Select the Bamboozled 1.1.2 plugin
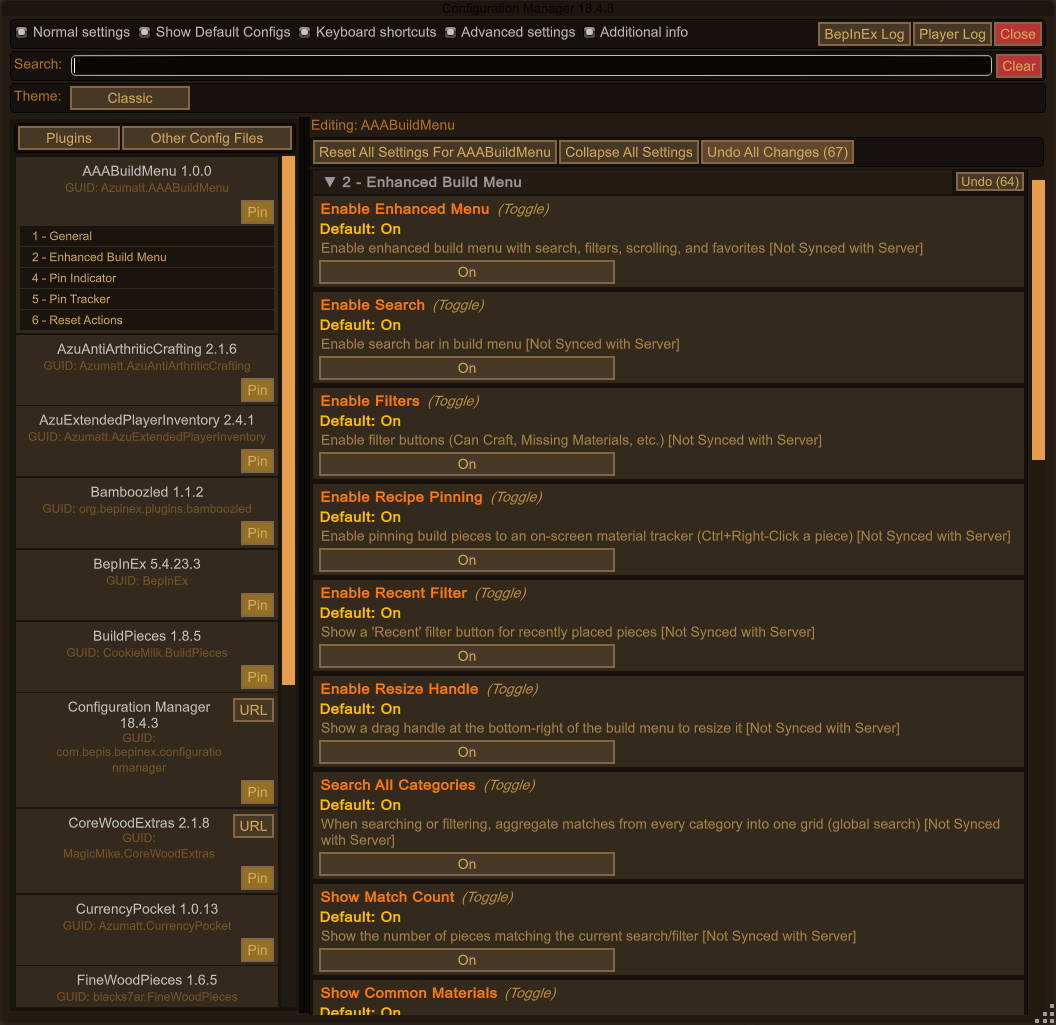Screen dimensions: 1056x1025 [147, 492]
